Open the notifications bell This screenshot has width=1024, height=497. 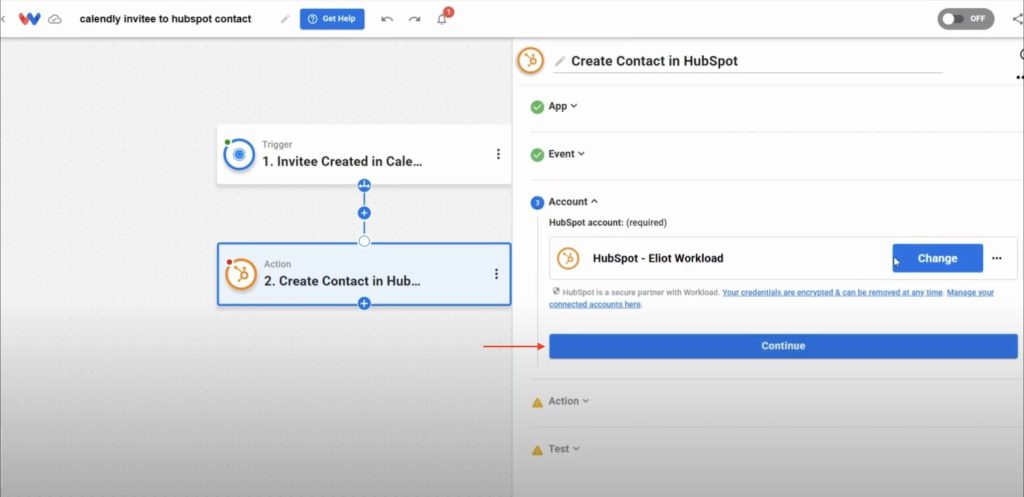442,19
